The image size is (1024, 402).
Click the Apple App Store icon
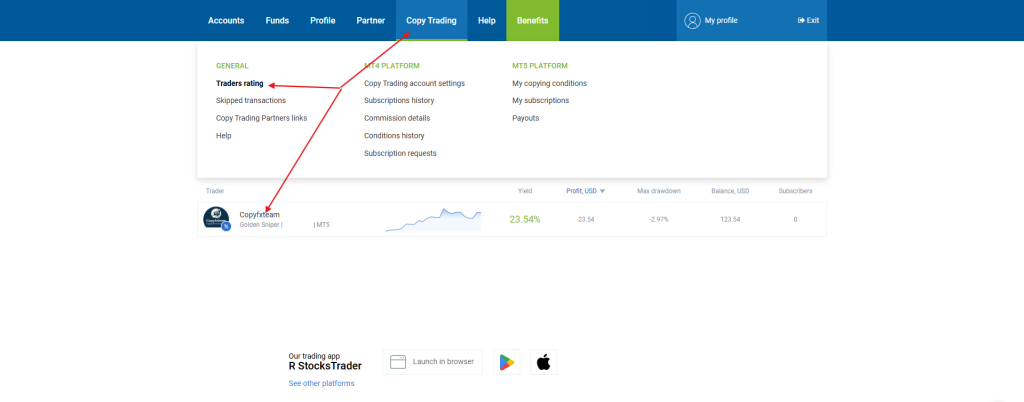pyautogui.click(x=543, y=362)
